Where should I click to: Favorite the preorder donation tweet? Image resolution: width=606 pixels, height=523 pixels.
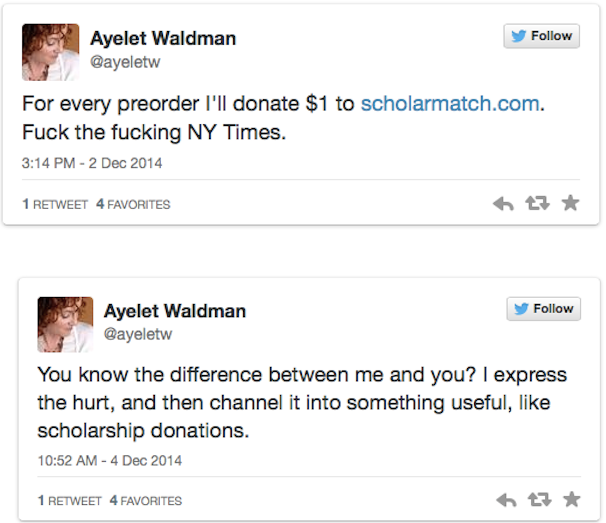coord(571,204)
